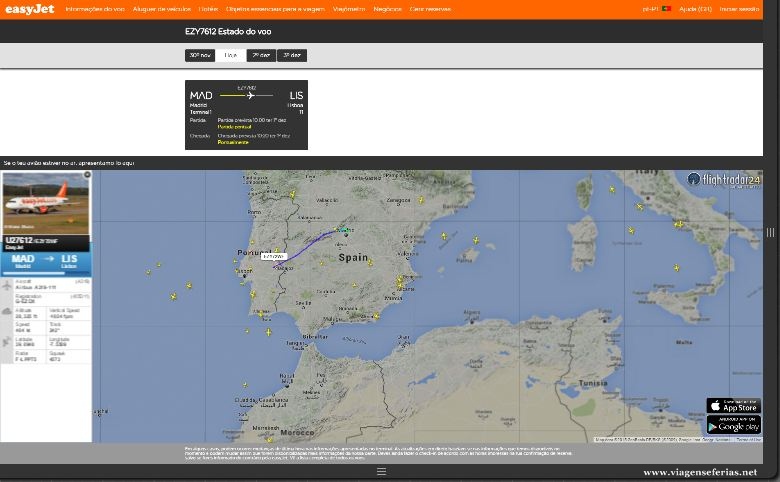Select the plane icon near Zaragoza
780x482 pixels.
pyautogui.click(x=421, y=200)
